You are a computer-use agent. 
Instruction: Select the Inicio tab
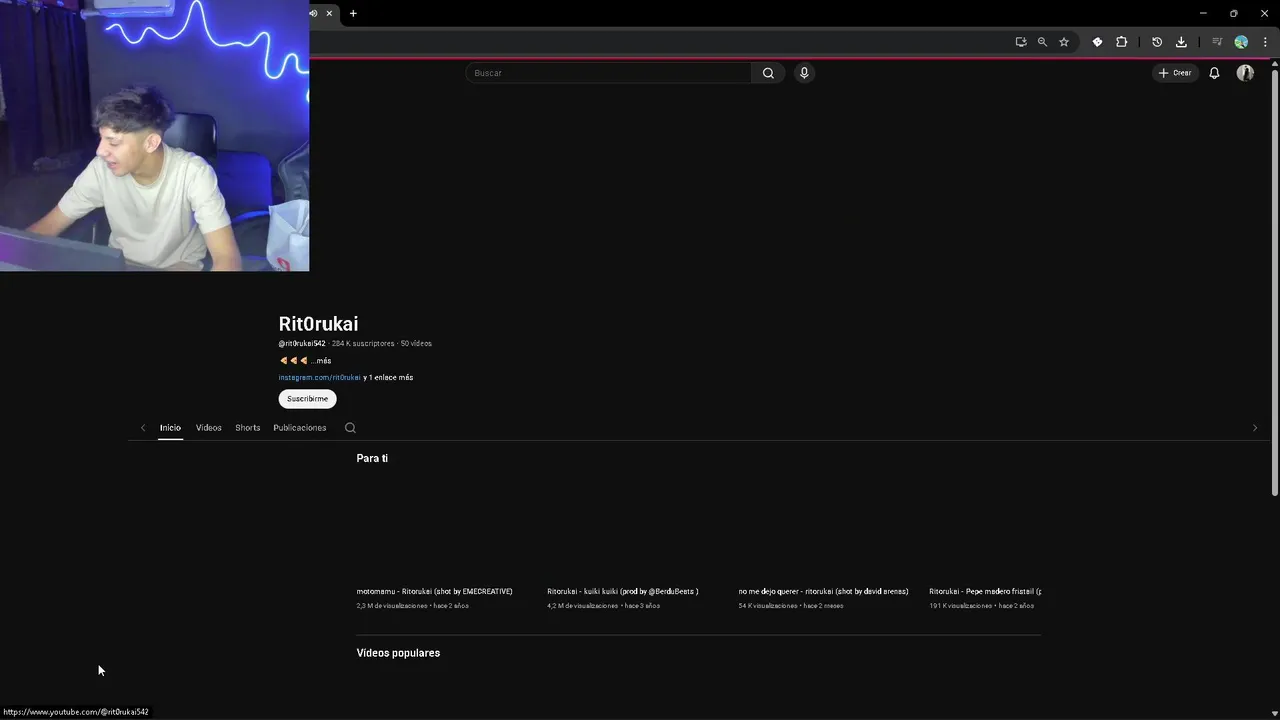(170, 428)
